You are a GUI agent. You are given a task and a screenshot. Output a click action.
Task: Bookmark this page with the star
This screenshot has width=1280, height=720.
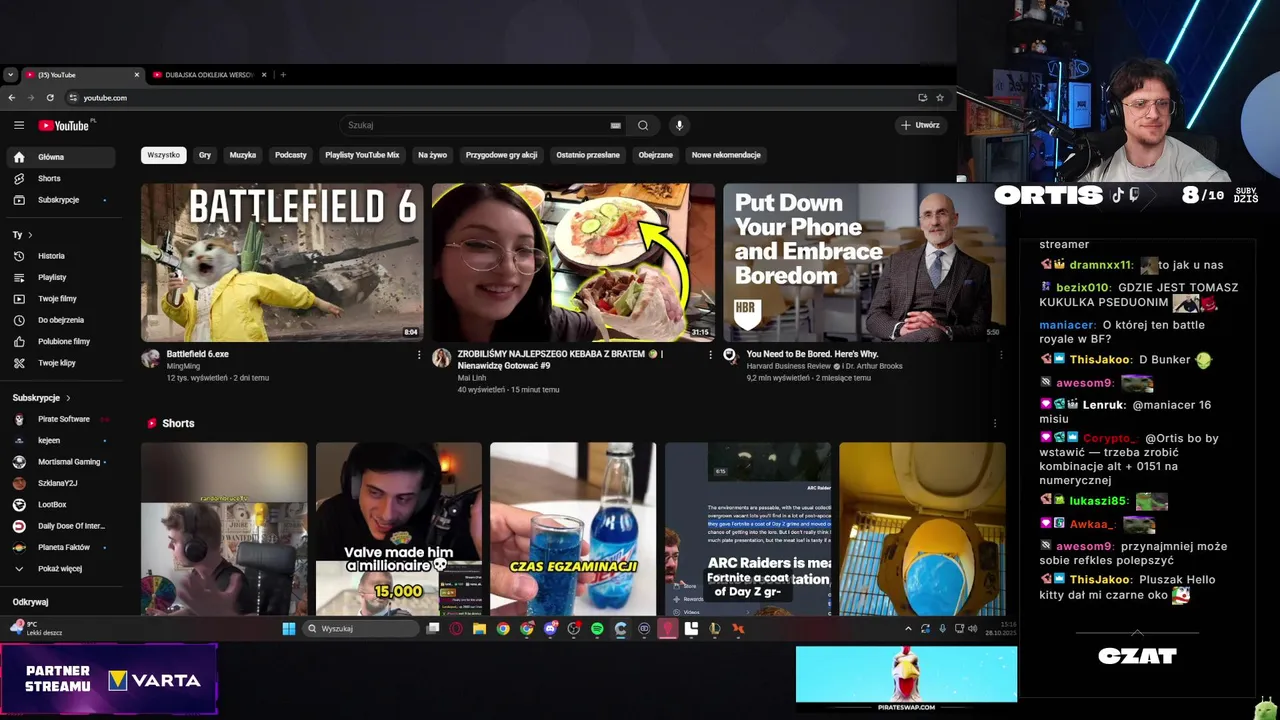point(940,97)
